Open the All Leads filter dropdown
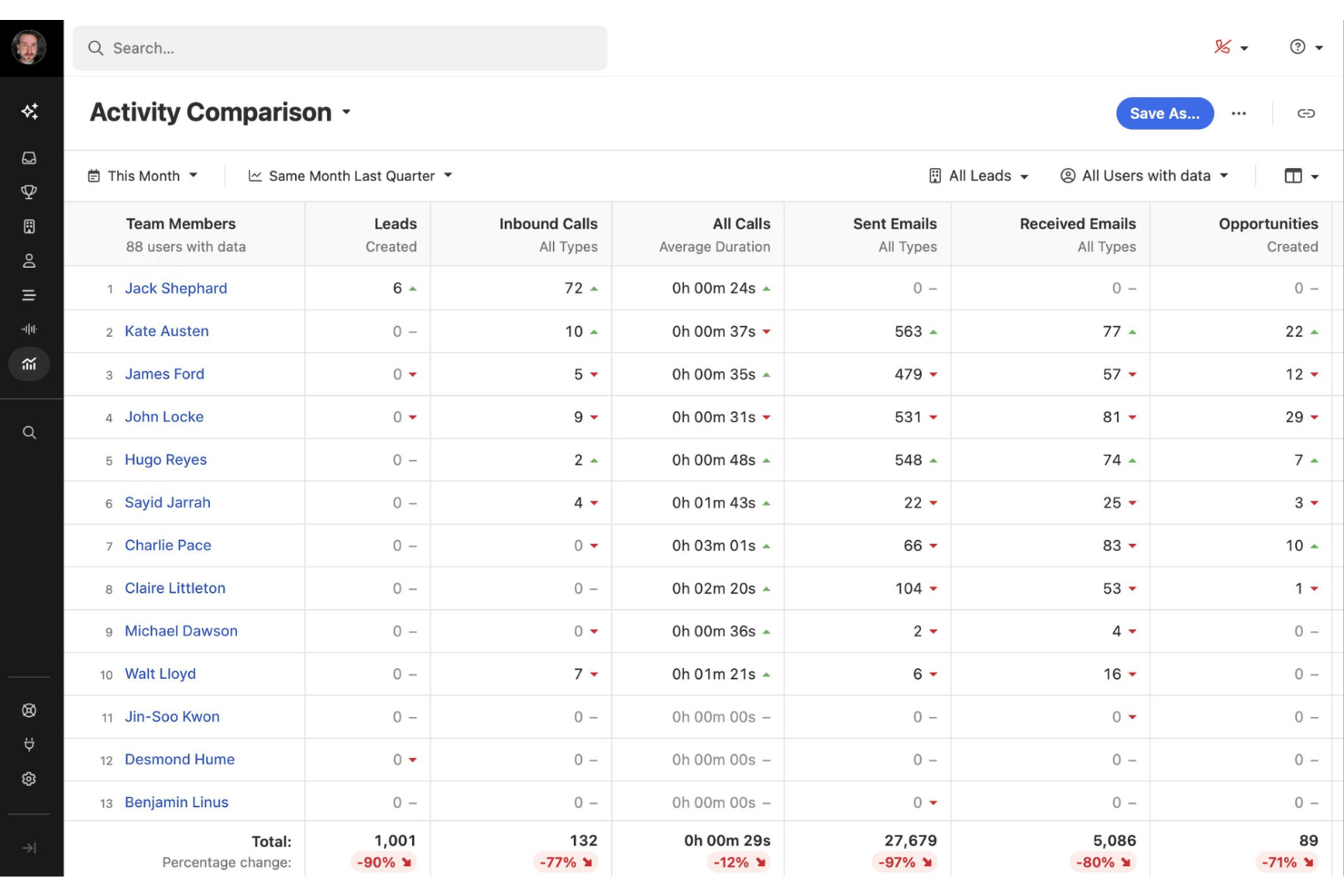 tap(979, 176)
